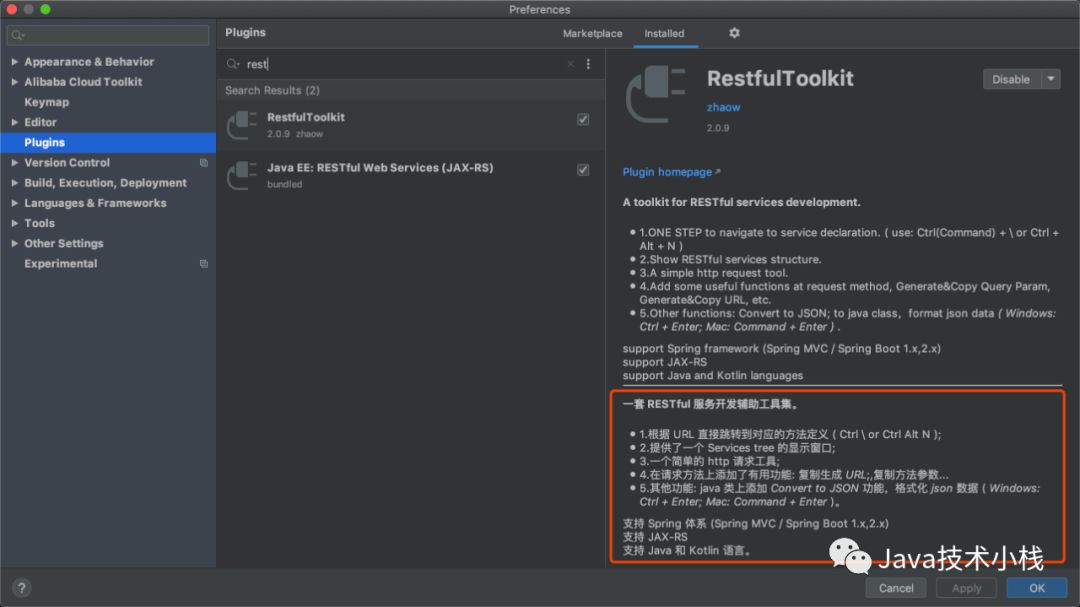Click the Apply button
Image resolution: width=1080 pixels, height=607 pixels.
[966, 588]
